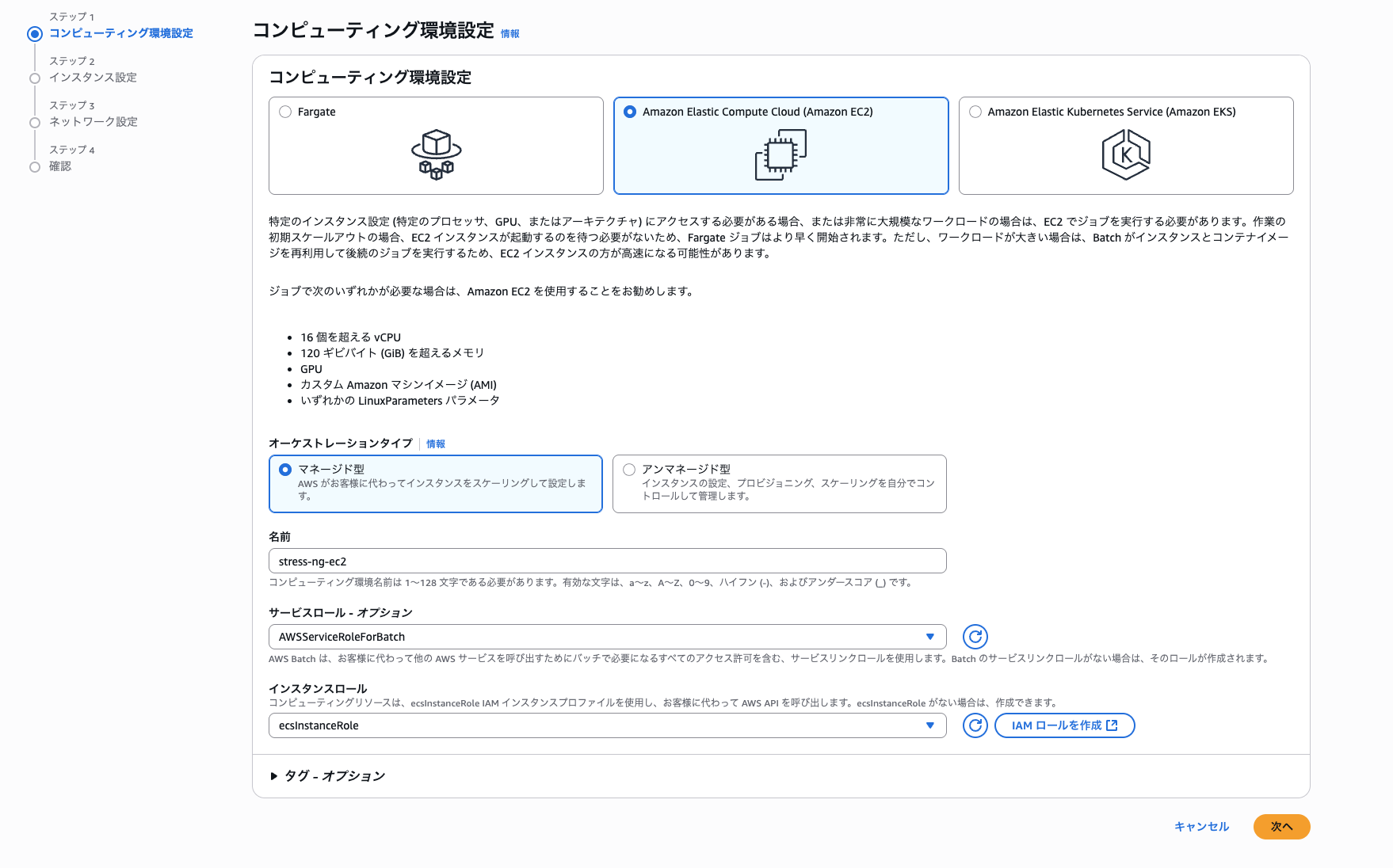Go to step 4 確認
This screenshot has width=1393, height=868.
click(x=60, y=166)
